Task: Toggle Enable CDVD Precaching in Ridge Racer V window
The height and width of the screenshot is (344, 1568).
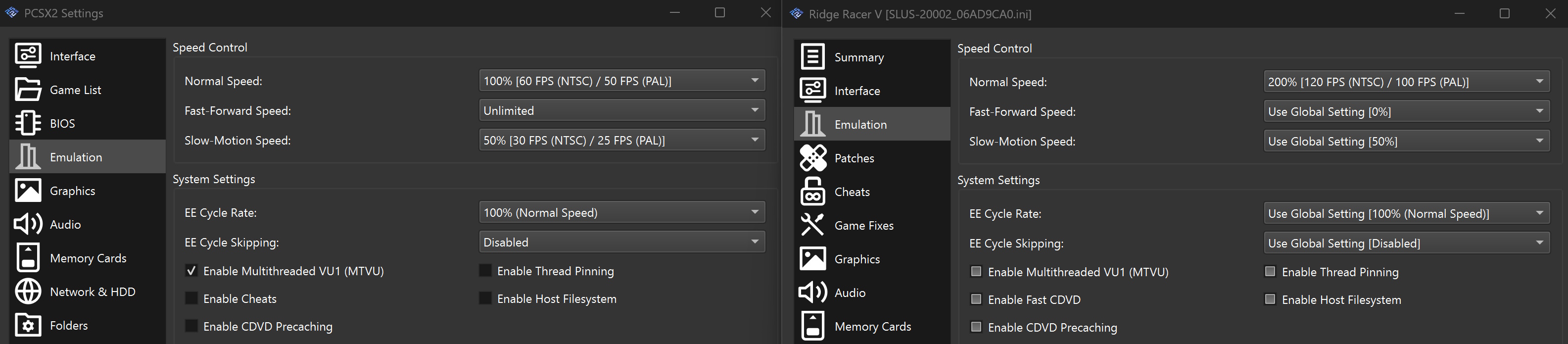Action: 976,327
